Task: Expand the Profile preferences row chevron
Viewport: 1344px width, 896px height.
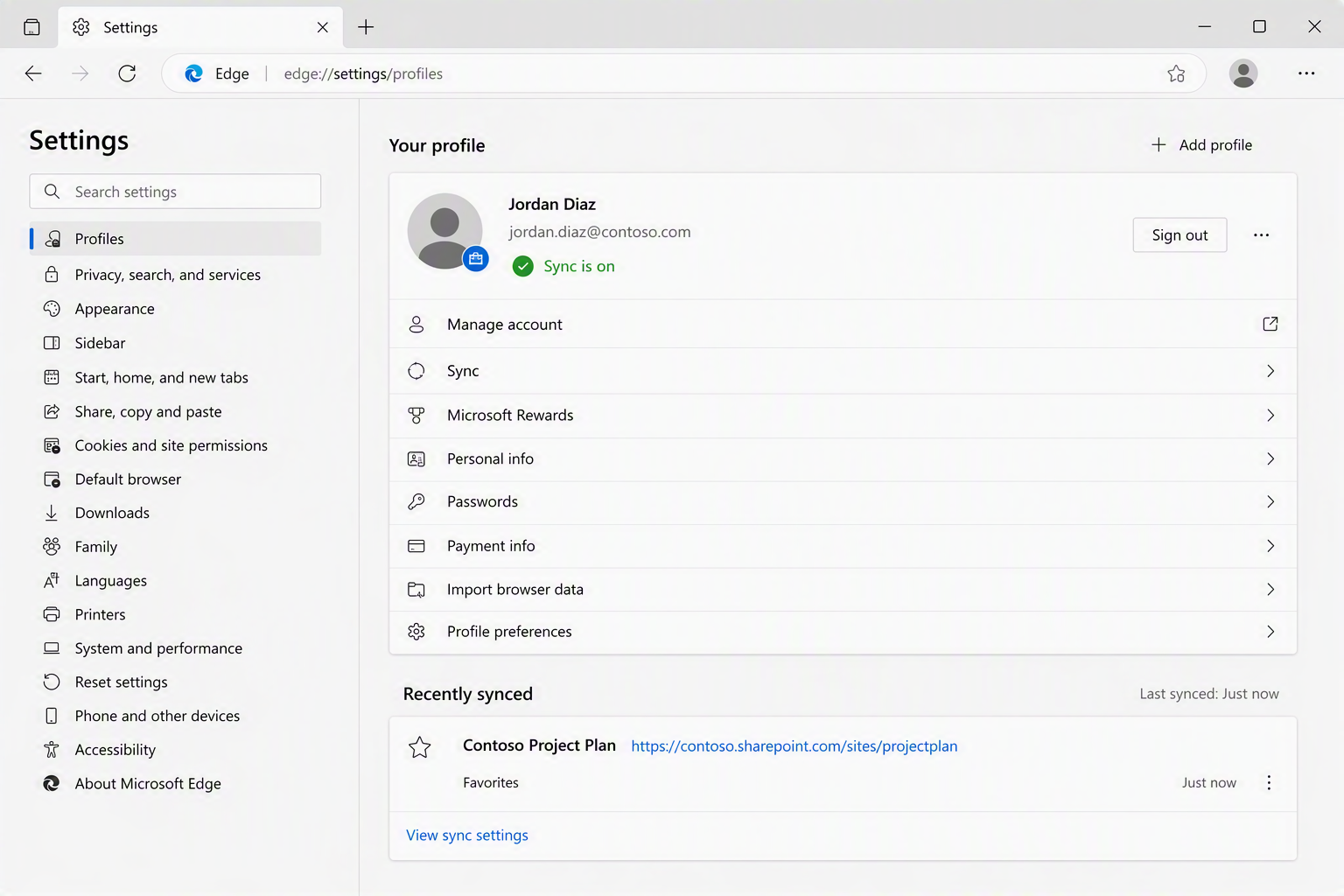Action: (x=1270, y=632)
